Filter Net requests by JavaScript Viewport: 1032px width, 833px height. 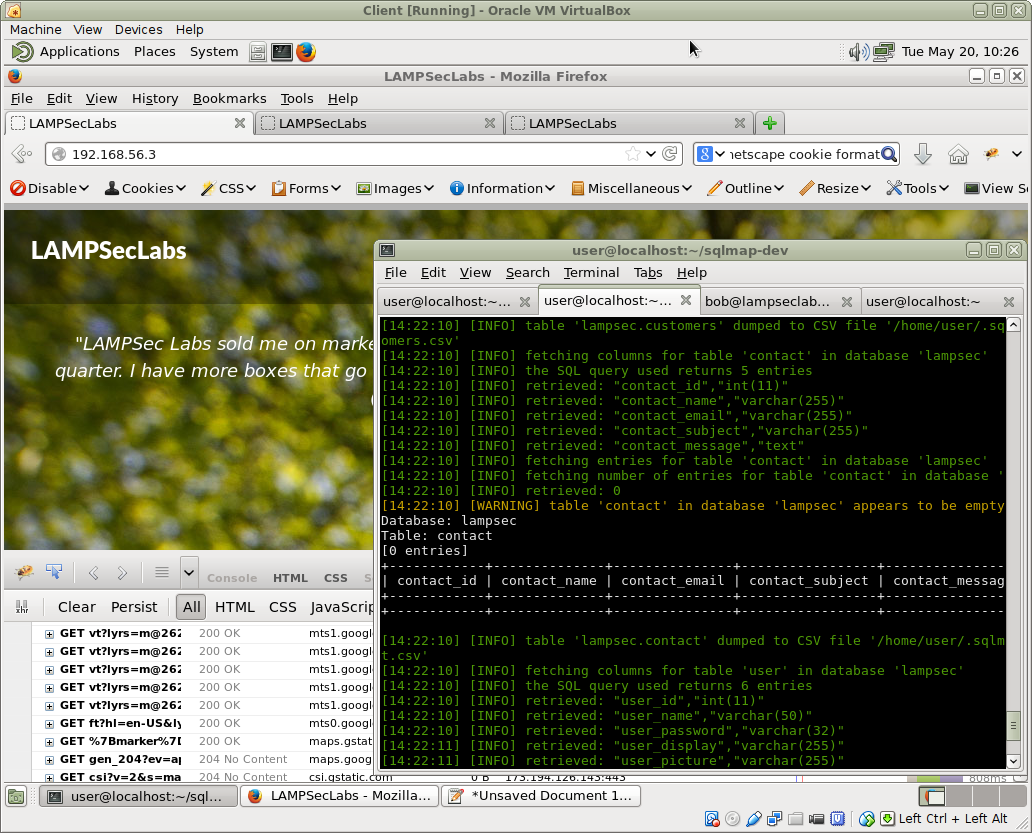(x=342, y=607)
